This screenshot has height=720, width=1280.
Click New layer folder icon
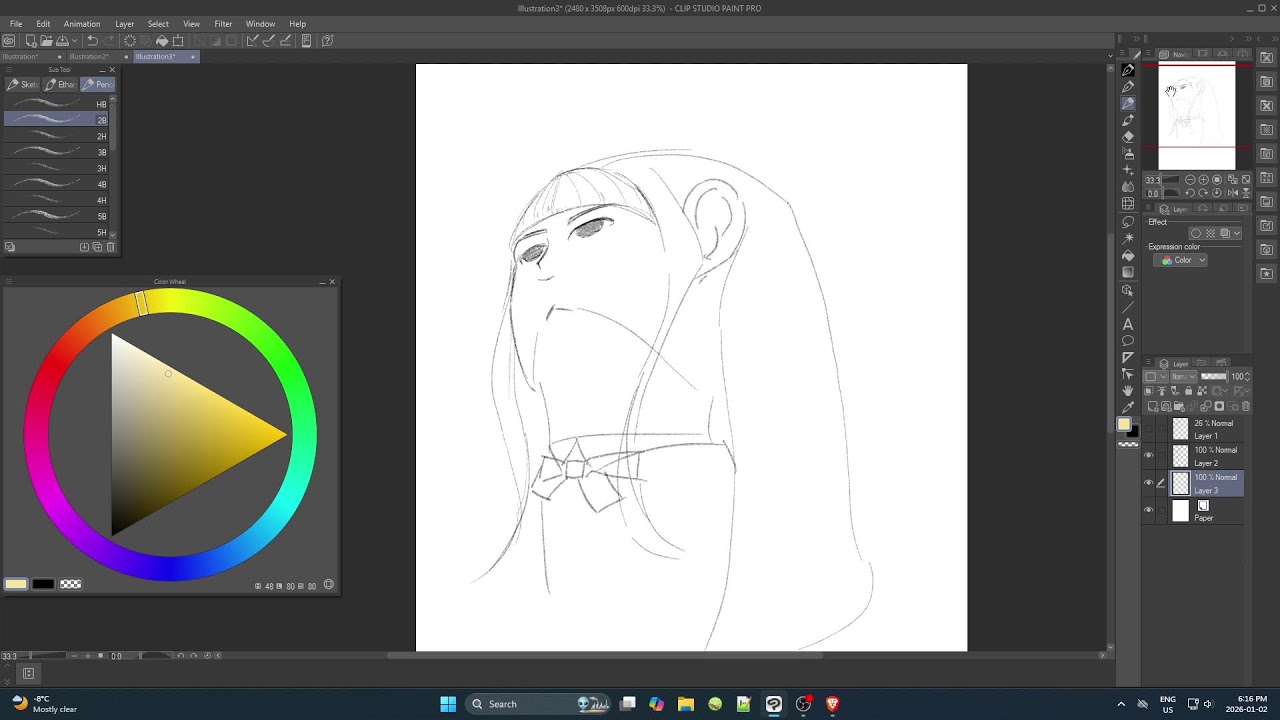point(1179,407)
